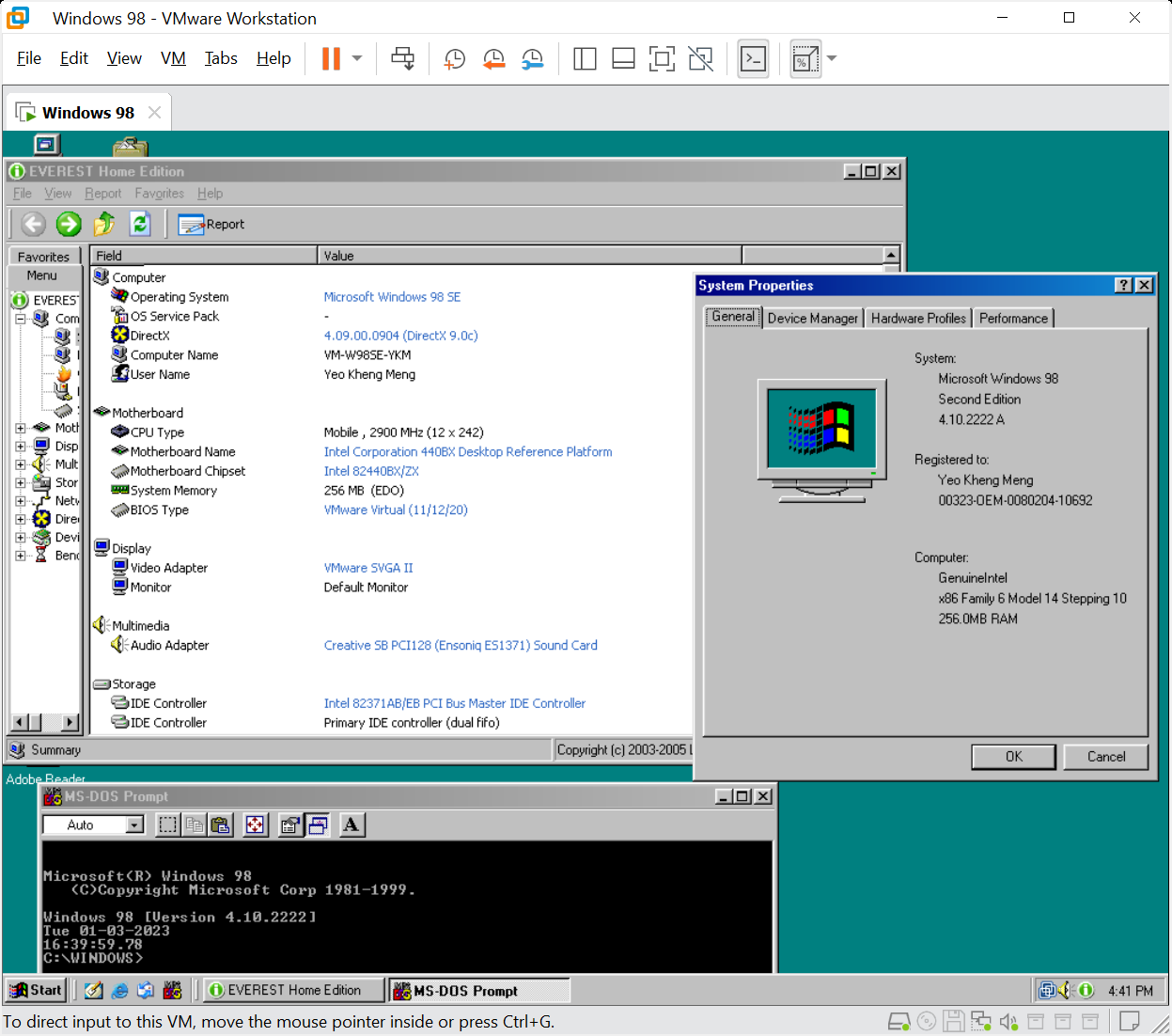Click Send Ctrl+Alt+Del VMware toolbar icon

pos(402,58)
